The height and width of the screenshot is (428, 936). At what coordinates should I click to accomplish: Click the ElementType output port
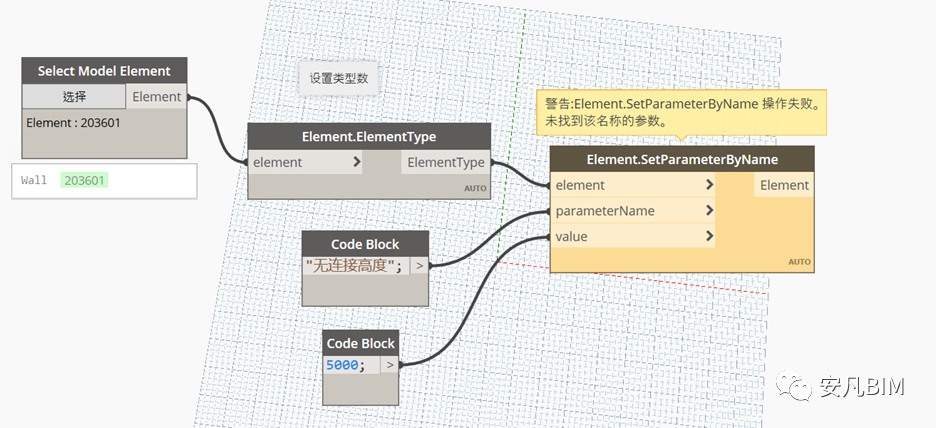[x=445, y=162]
